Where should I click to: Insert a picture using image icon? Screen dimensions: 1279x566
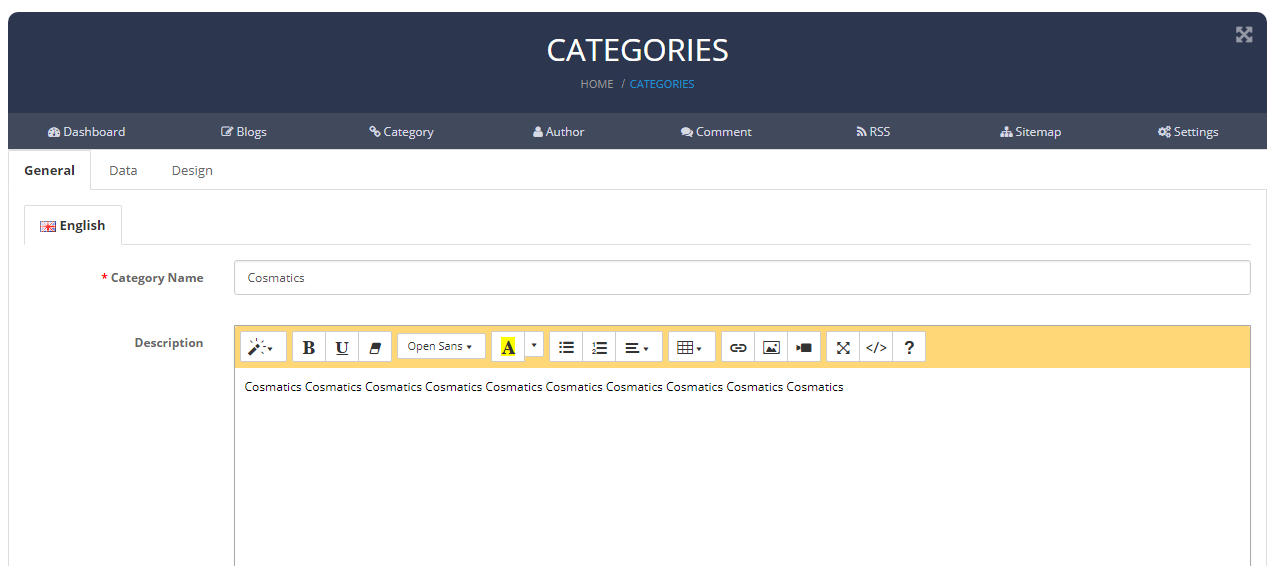(x=771, y=347)
